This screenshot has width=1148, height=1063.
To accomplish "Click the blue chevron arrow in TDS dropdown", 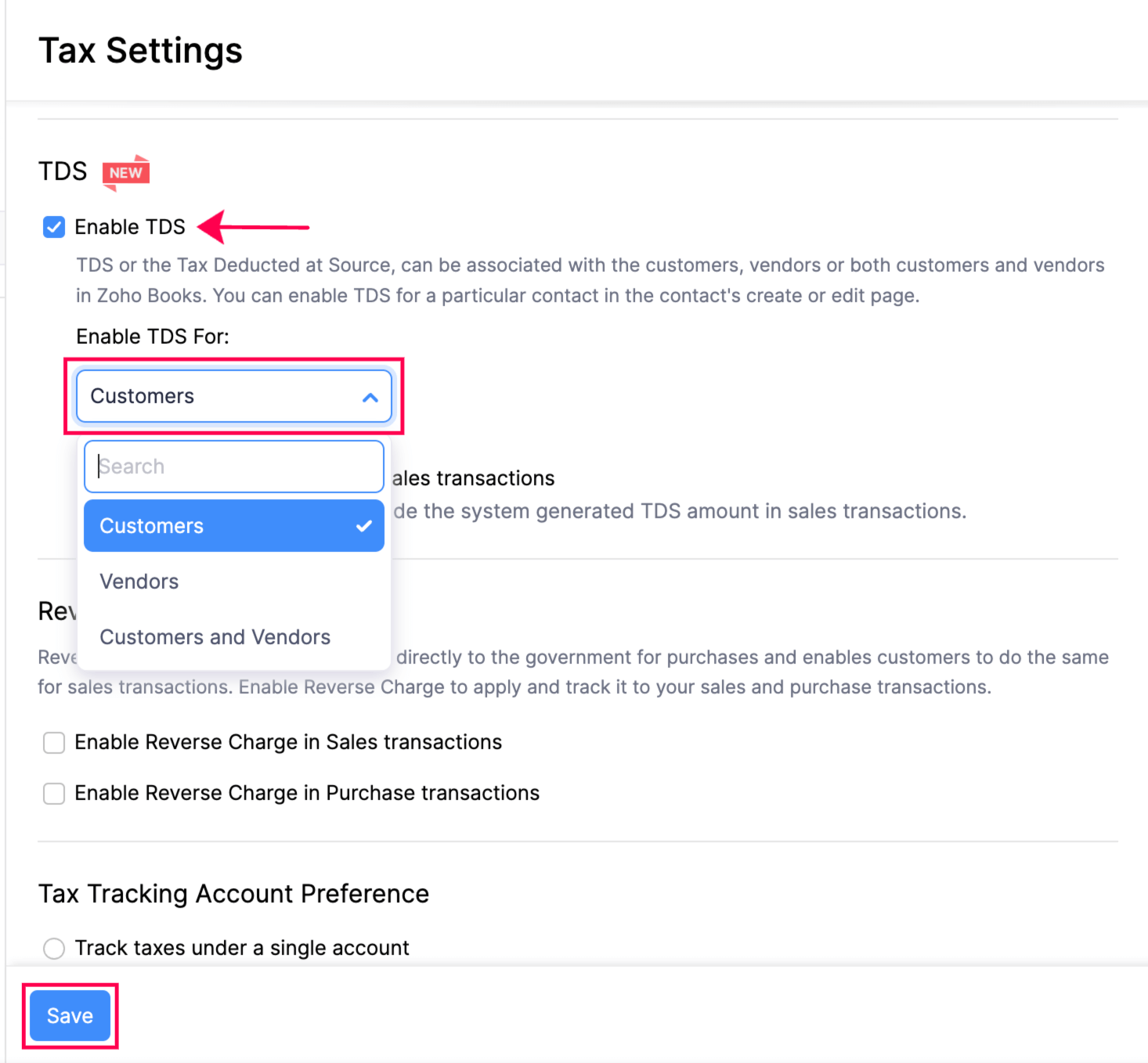I will coord(370,397).
